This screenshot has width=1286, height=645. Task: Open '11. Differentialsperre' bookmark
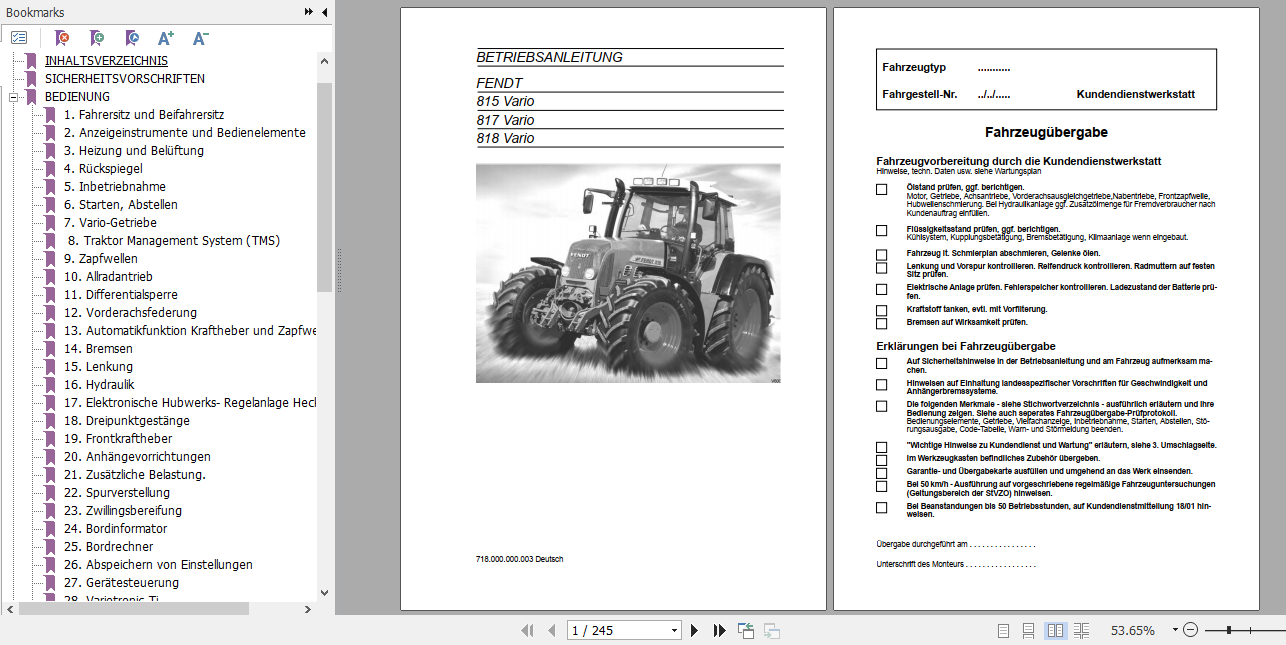coord(121,295)
